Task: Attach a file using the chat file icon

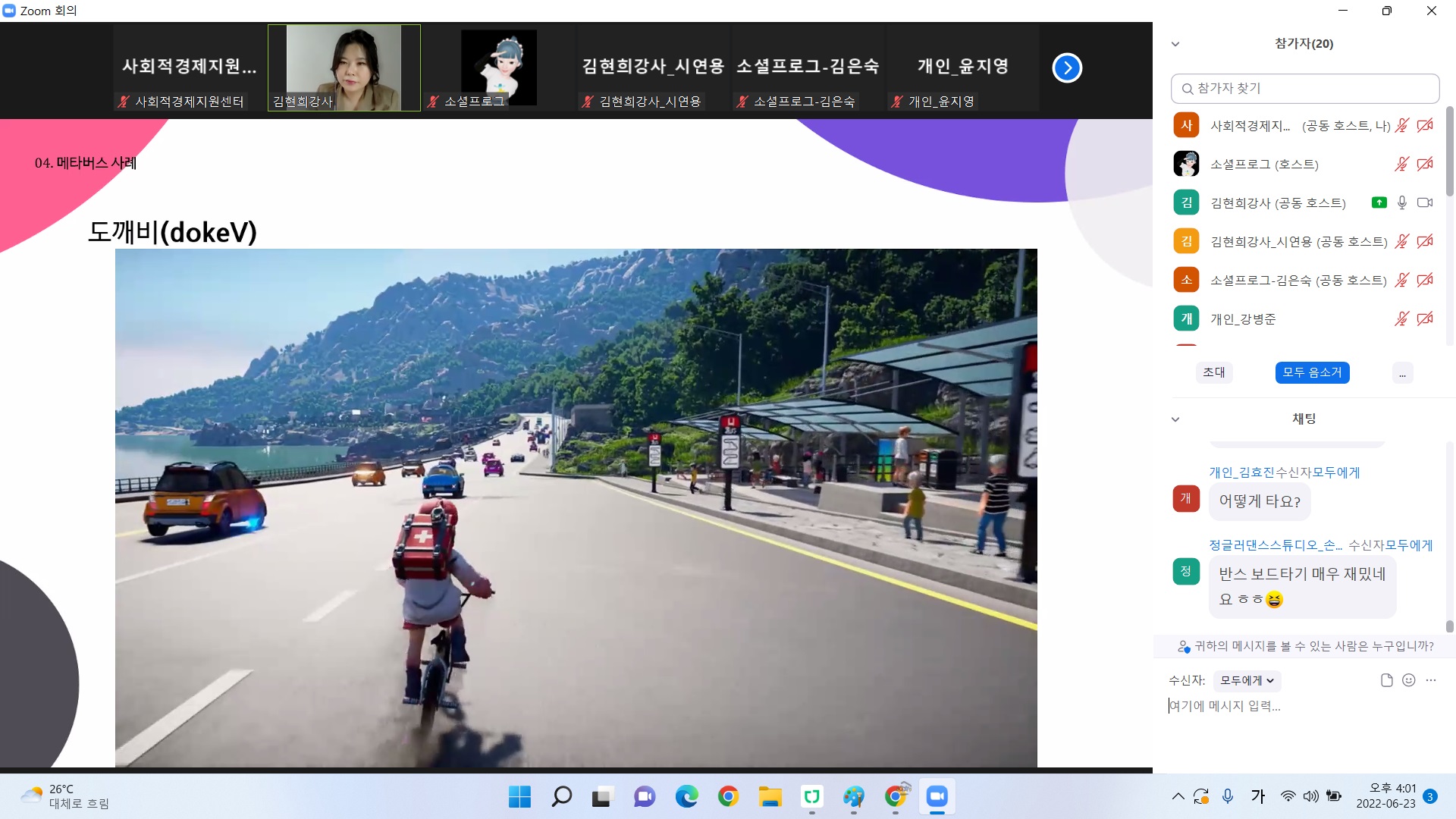Action: (x=1386, y=680)
